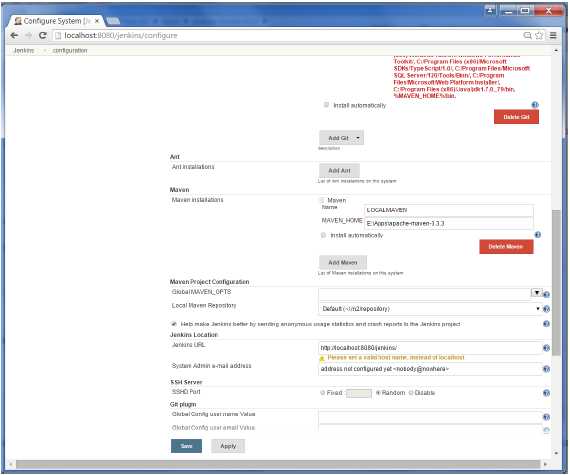The height and width of the screenshot is (475, 570).
Task: Open a new browser tab
Action: coord(113,21)
